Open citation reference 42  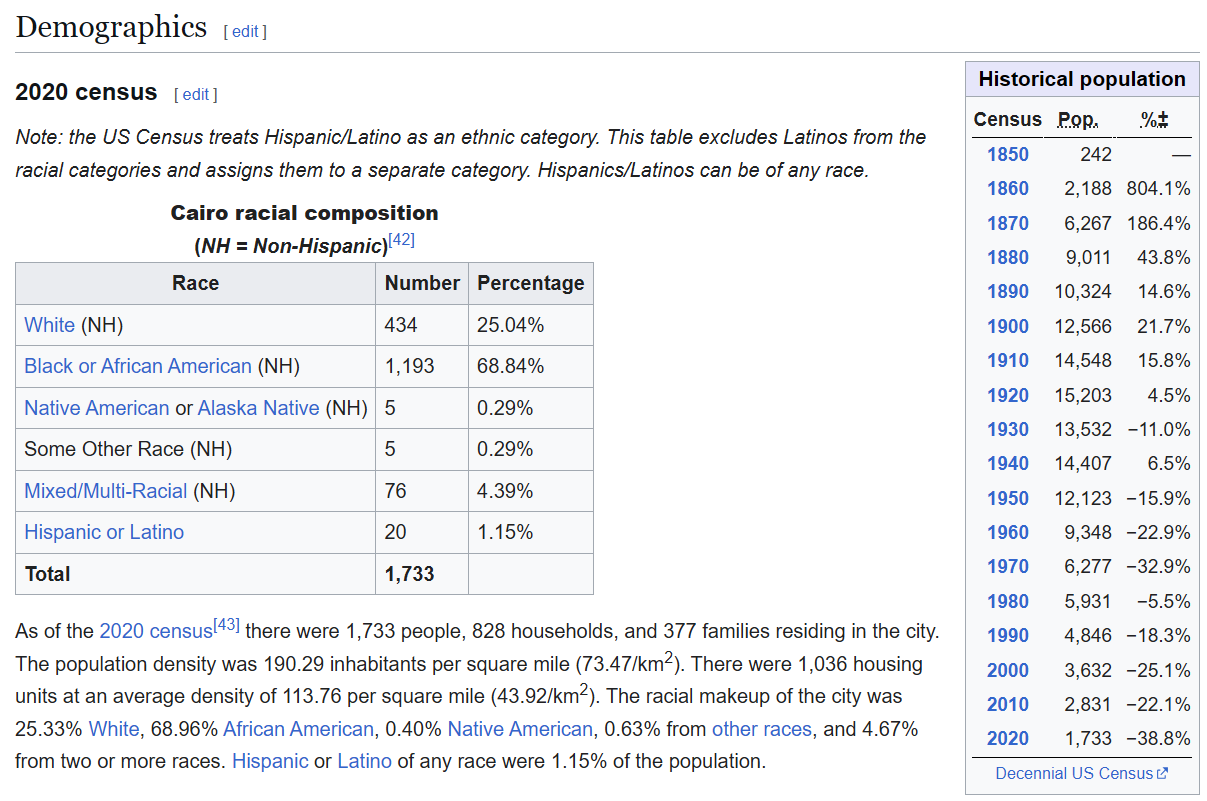(401, 240)
